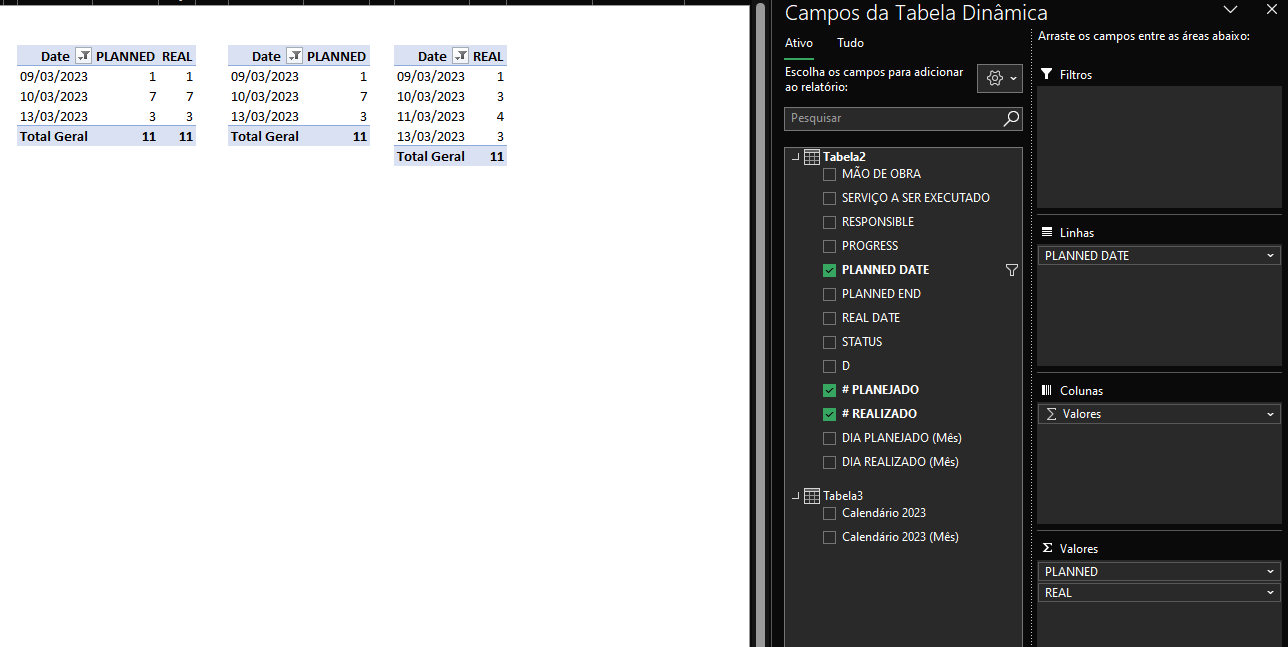
Task: Click the Tabela3 table name
Action: point(843,495)
